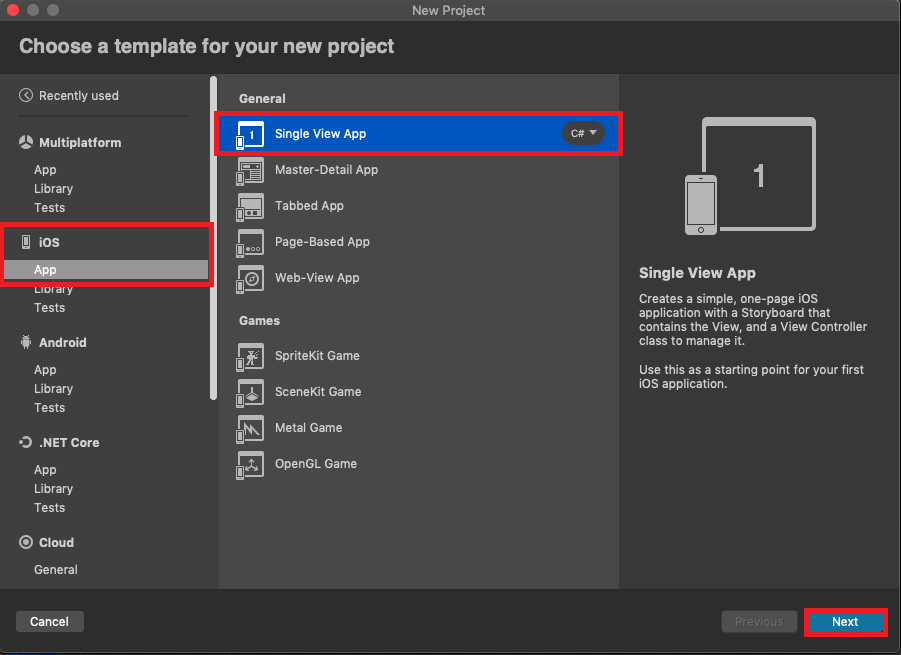This screenshot has height=655, width=901.
Task: Pick the Metal Game template icon
Action: click(249, 429)
